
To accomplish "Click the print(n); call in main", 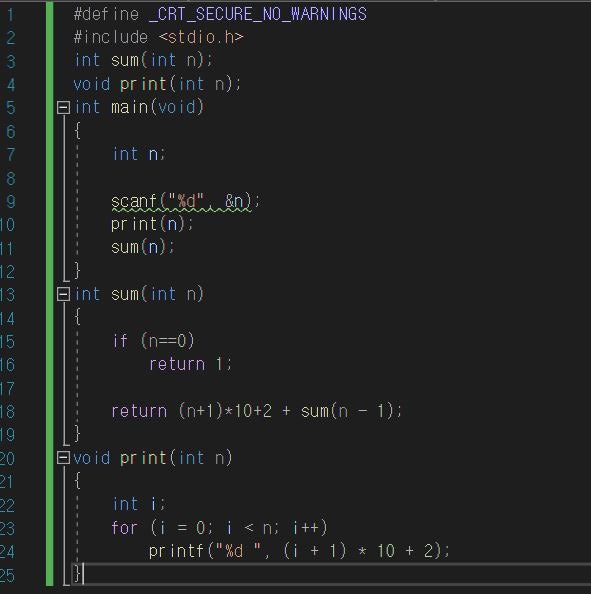I will click(152, 224).
